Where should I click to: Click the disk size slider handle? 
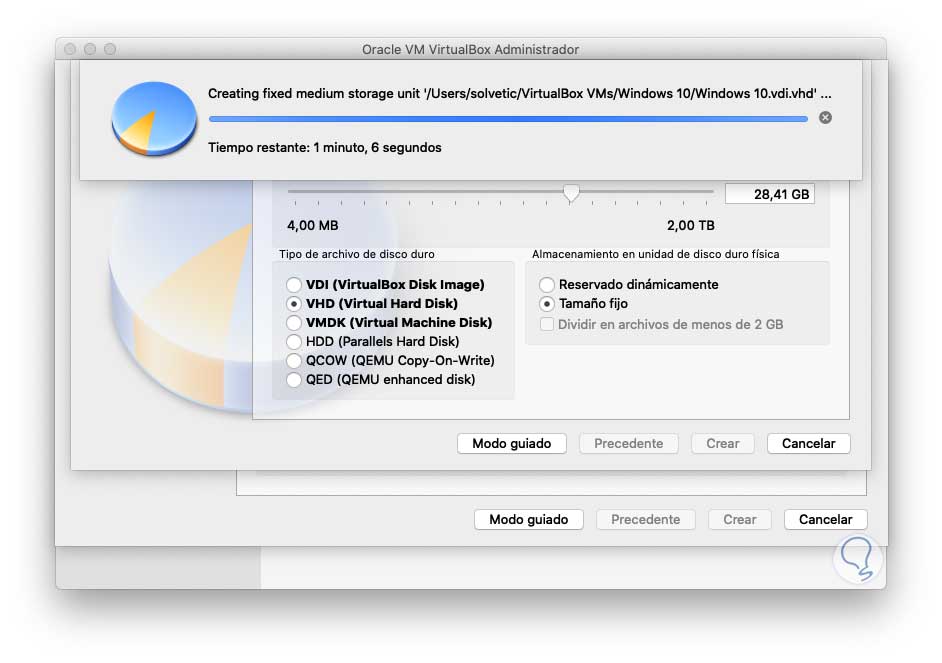571,193
